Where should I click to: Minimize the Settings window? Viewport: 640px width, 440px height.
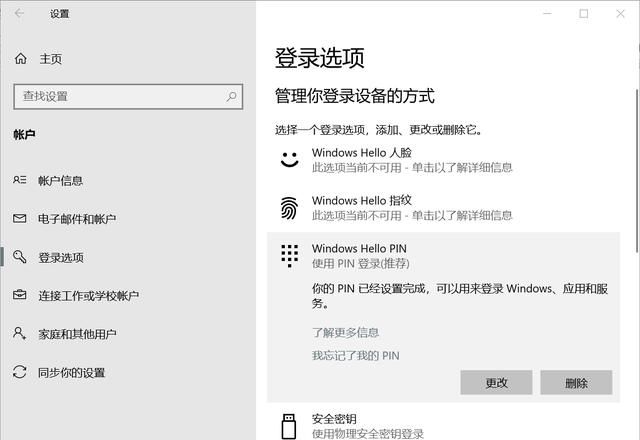pyautogui.click(x=548, y=13)
